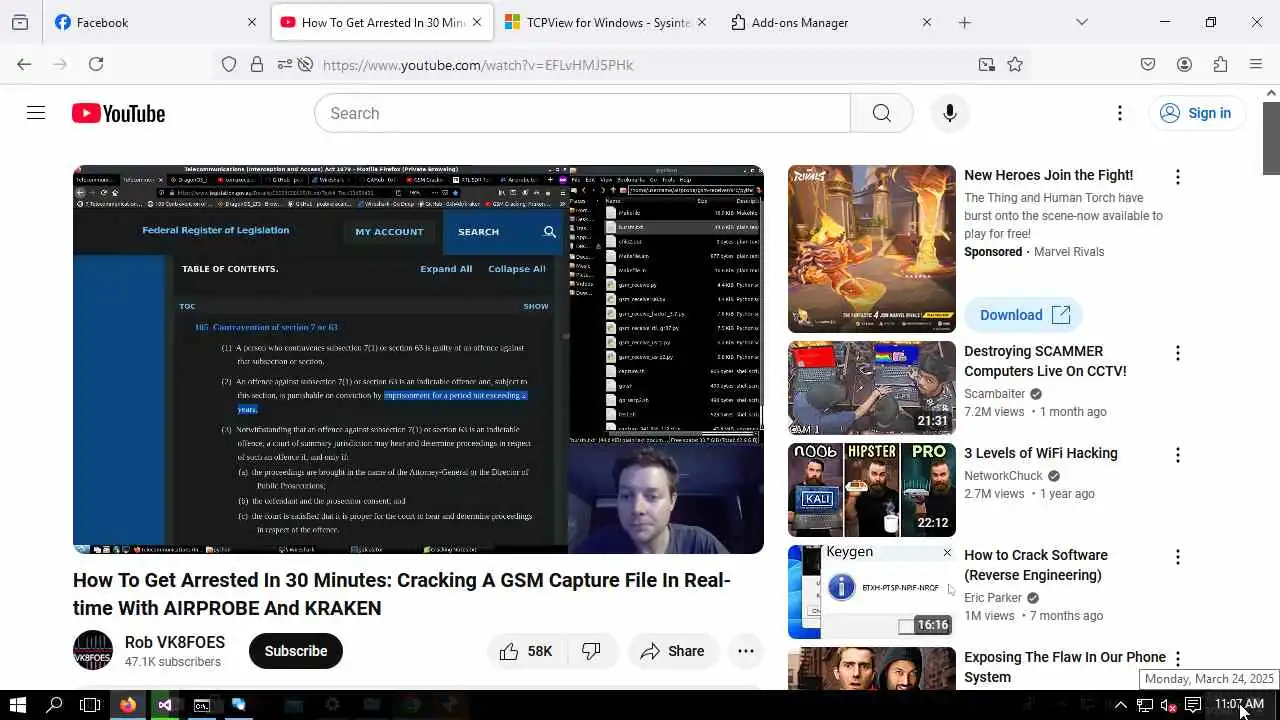Screen dimensions: 1280x720
Task: Open options for Destroying SCAMMER Computers video
Action: (x=1177, y=353)
